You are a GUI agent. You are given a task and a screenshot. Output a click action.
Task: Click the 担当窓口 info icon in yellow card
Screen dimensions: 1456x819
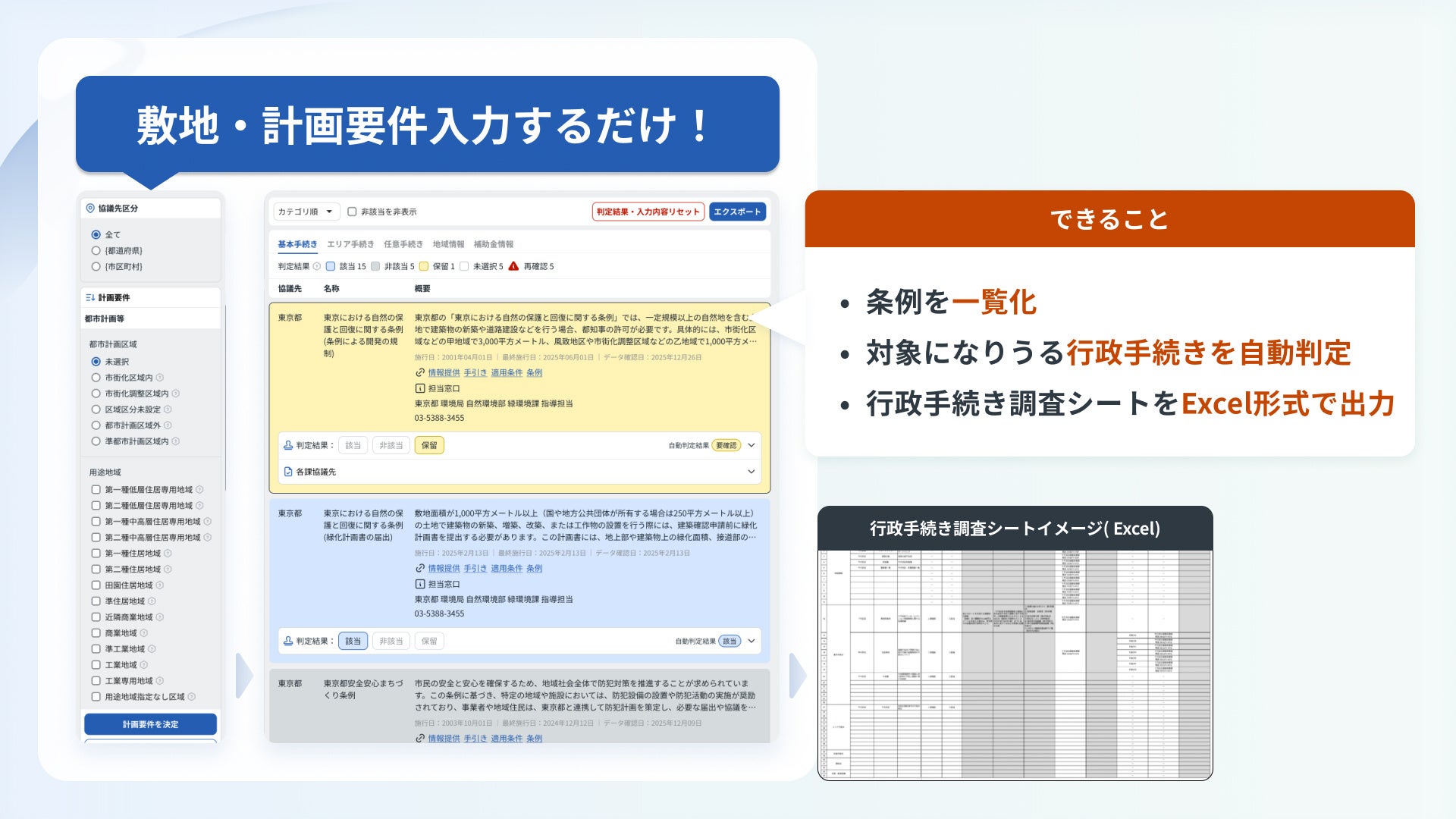[x=419, y=389]
